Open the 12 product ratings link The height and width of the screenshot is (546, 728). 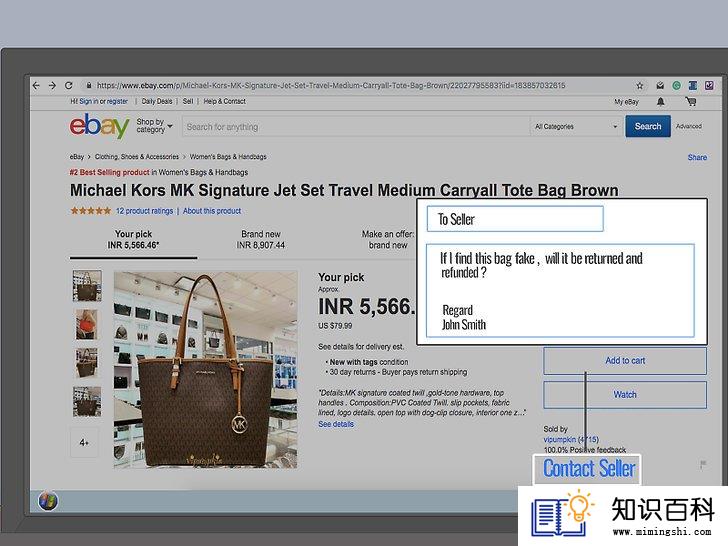coord(144,211)
